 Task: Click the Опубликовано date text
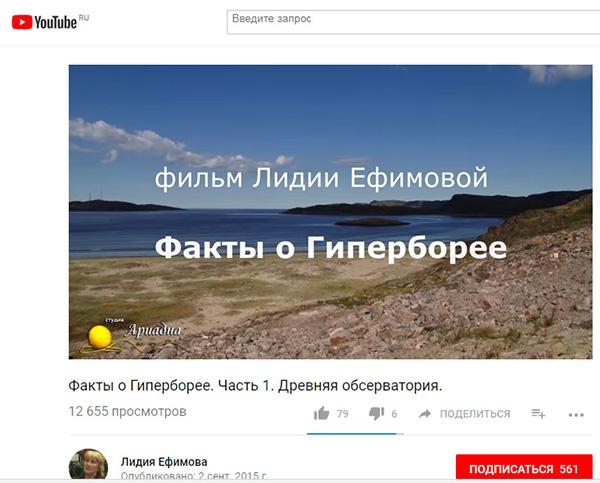coord(194,476)
